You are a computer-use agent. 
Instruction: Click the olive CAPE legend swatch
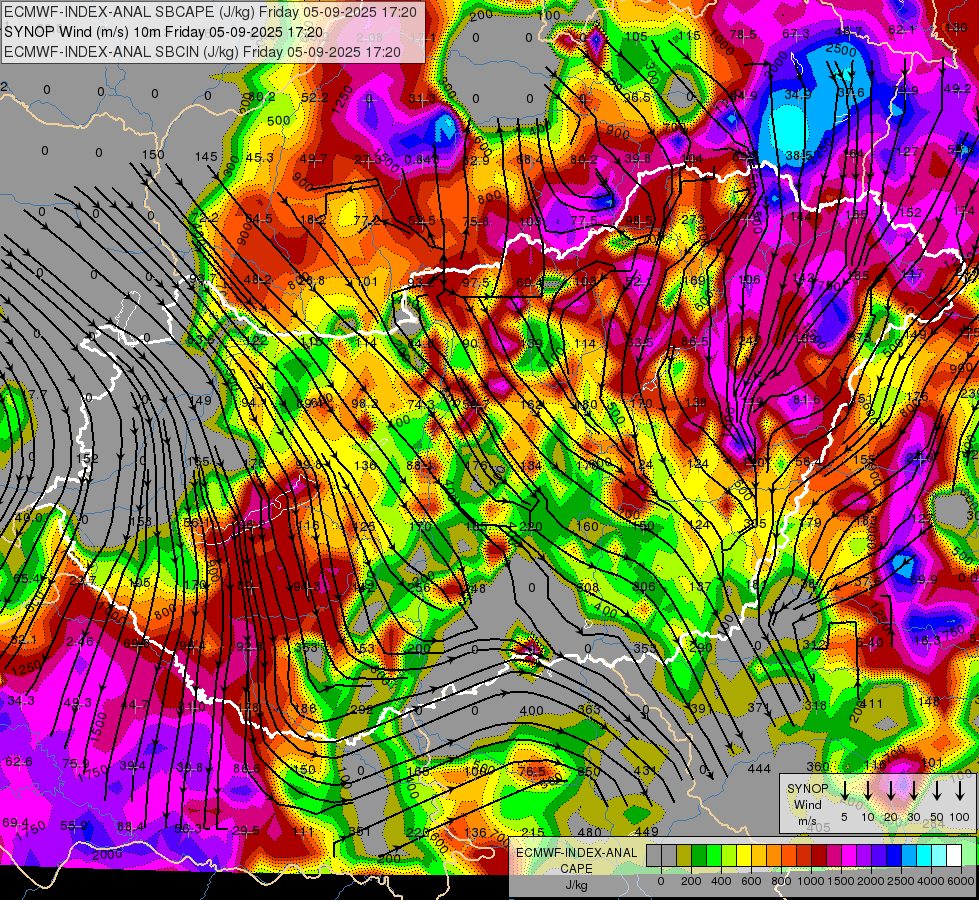pos(684,856)
